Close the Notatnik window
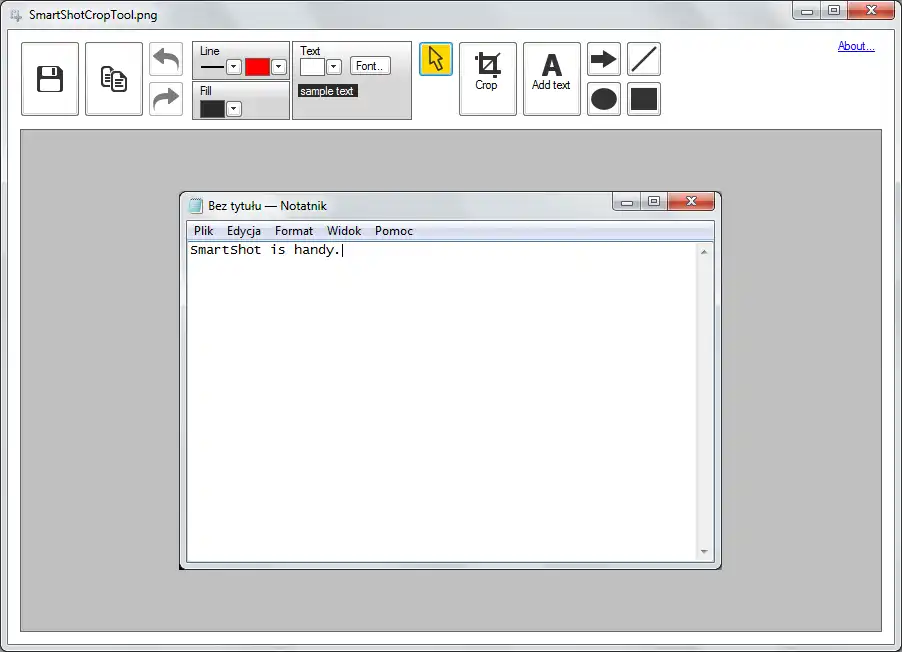Viewport: 902px width, 652px height. (x=691, y=201)
